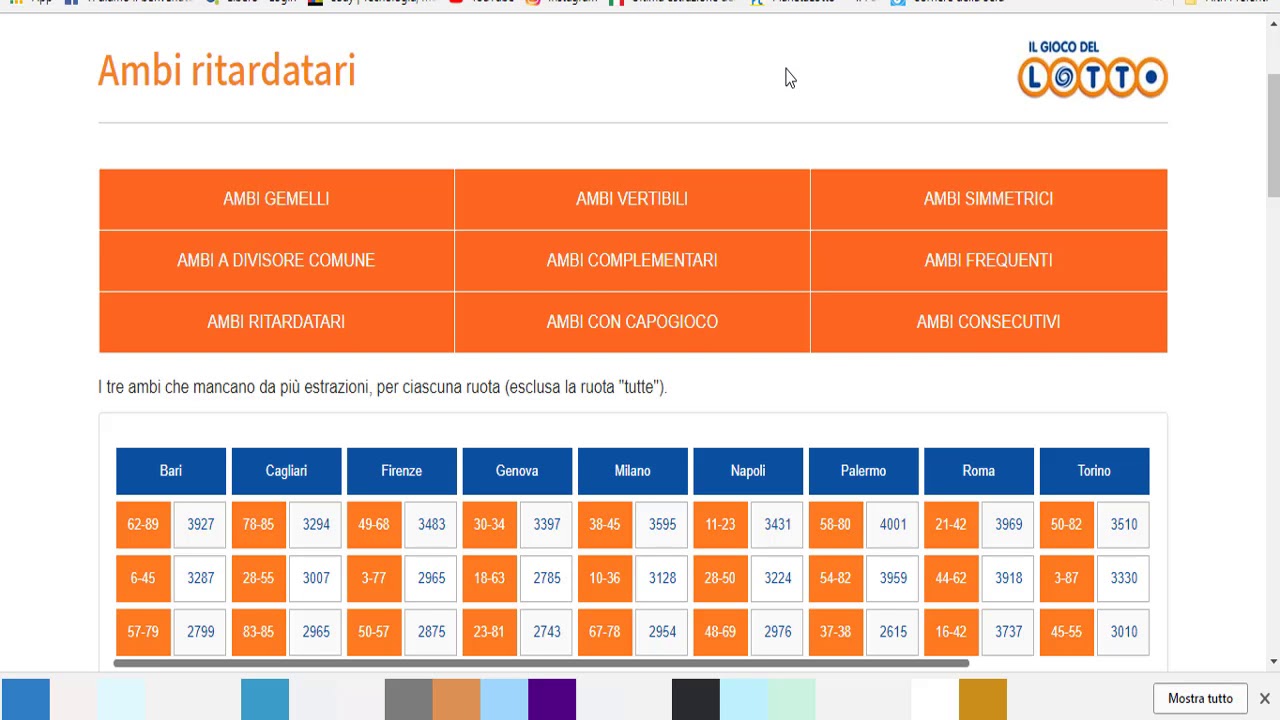
Task: Click the Palermo wheel header
Action: coord(864,471)
